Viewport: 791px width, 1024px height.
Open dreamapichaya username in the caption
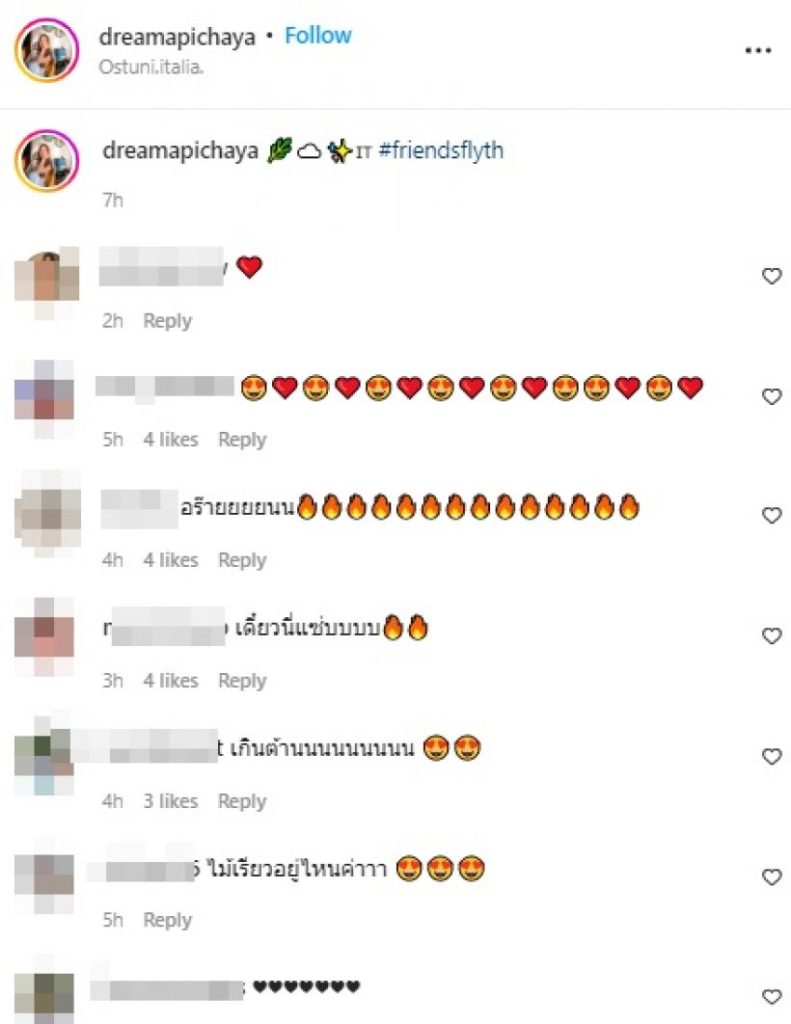180,151
